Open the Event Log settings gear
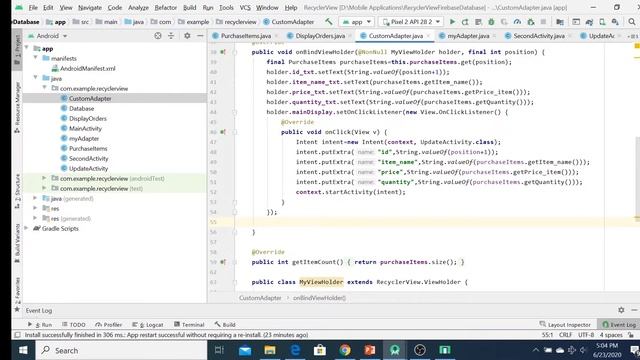 tap(621, 310)
